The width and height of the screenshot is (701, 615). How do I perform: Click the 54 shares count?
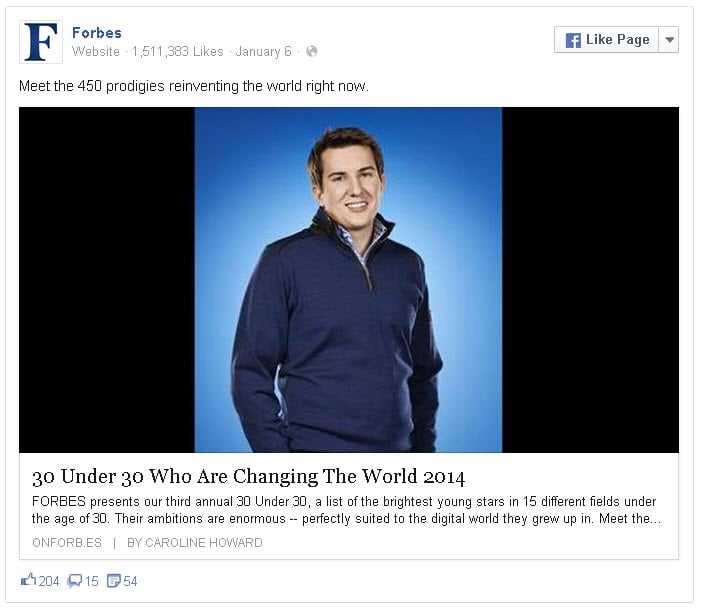[130, 581]
